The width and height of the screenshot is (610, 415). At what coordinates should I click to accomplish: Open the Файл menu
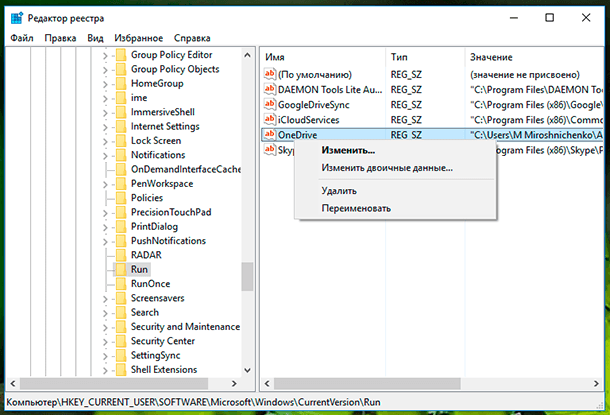point(22,38)
